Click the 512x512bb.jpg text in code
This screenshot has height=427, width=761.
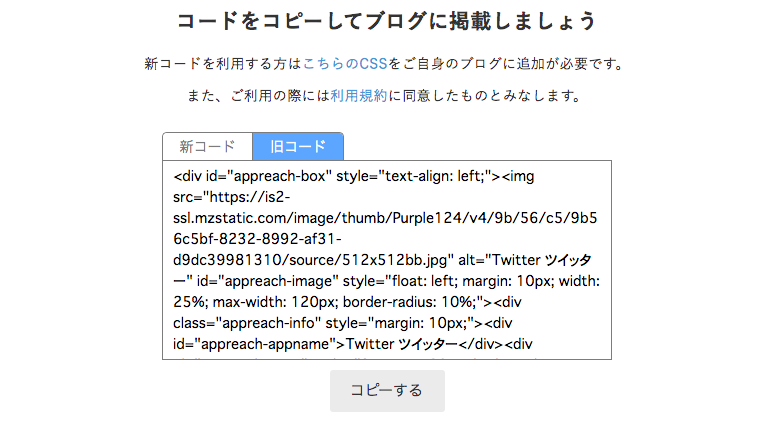point(394,260)
